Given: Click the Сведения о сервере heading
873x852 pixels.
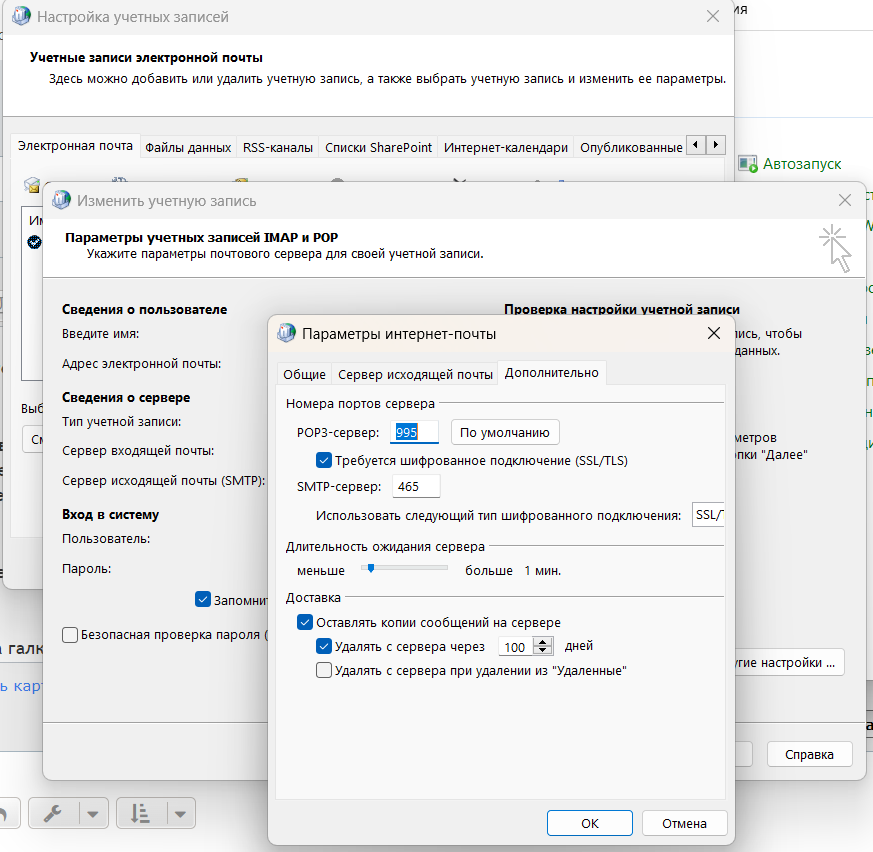Looking at the screenshot, I should (126, 397).
